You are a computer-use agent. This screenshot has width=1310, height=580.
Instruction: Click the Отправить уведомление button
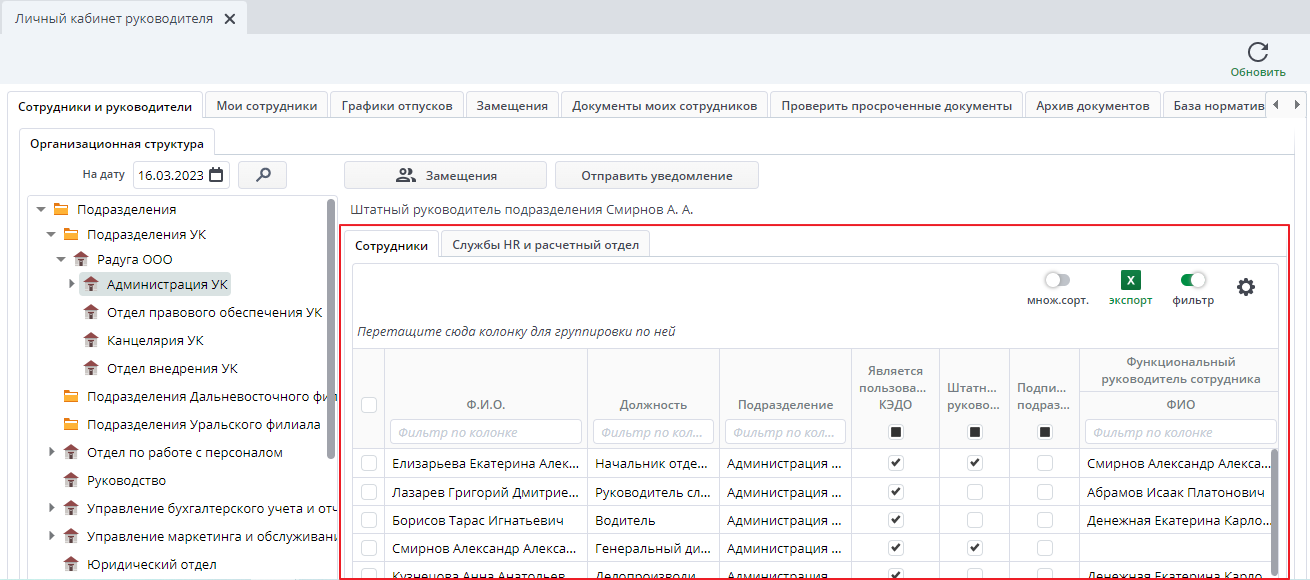[x=657, y=175]
